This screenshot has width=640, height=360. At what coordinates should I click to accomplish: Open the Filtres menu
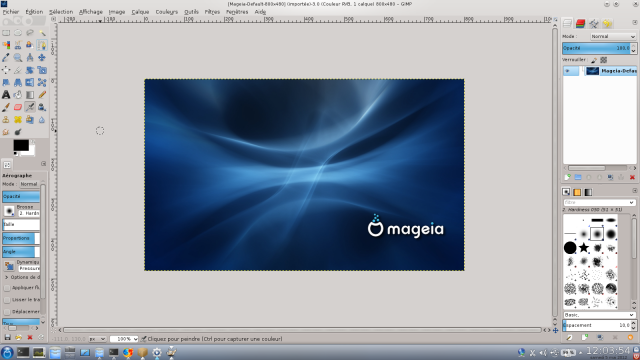coord(212,12)
